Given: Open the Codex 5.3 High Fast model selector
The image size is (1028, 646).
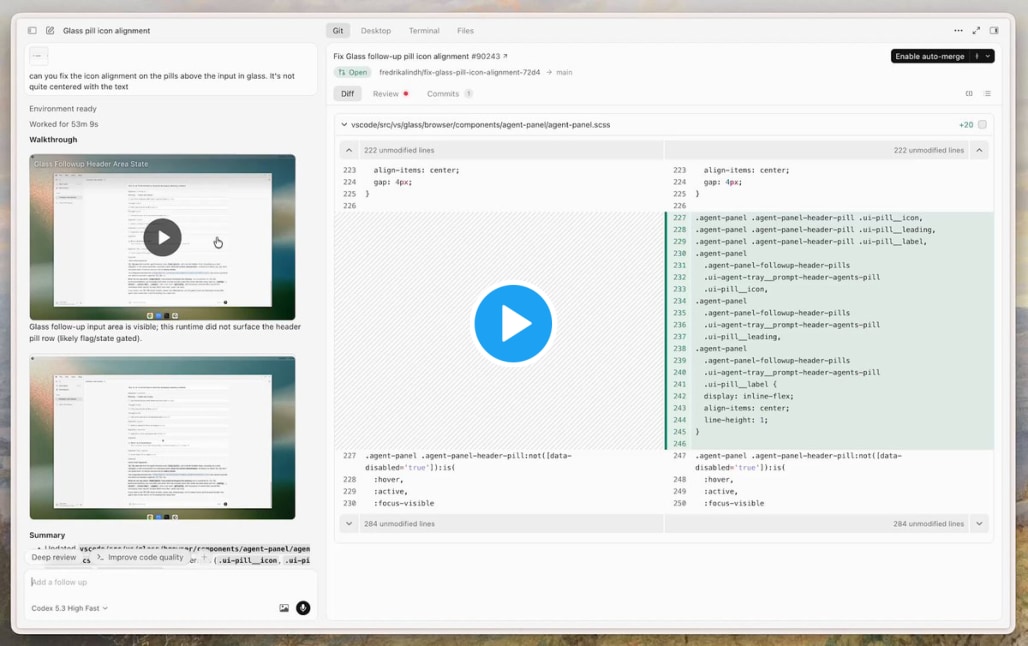Looking at the screenshot, I should [x=69, y=608].
